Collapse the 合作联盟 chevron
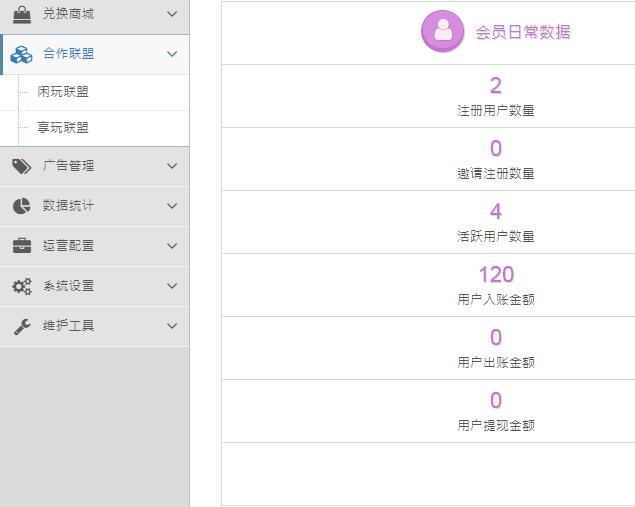 172,54
